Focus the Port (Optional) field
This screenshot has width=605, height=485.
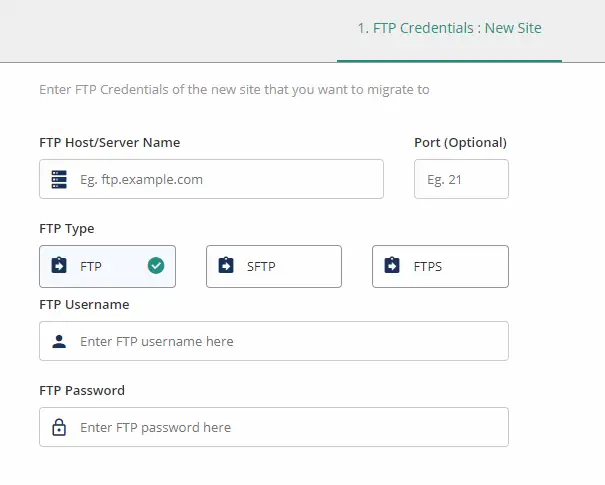pos(461,179)
